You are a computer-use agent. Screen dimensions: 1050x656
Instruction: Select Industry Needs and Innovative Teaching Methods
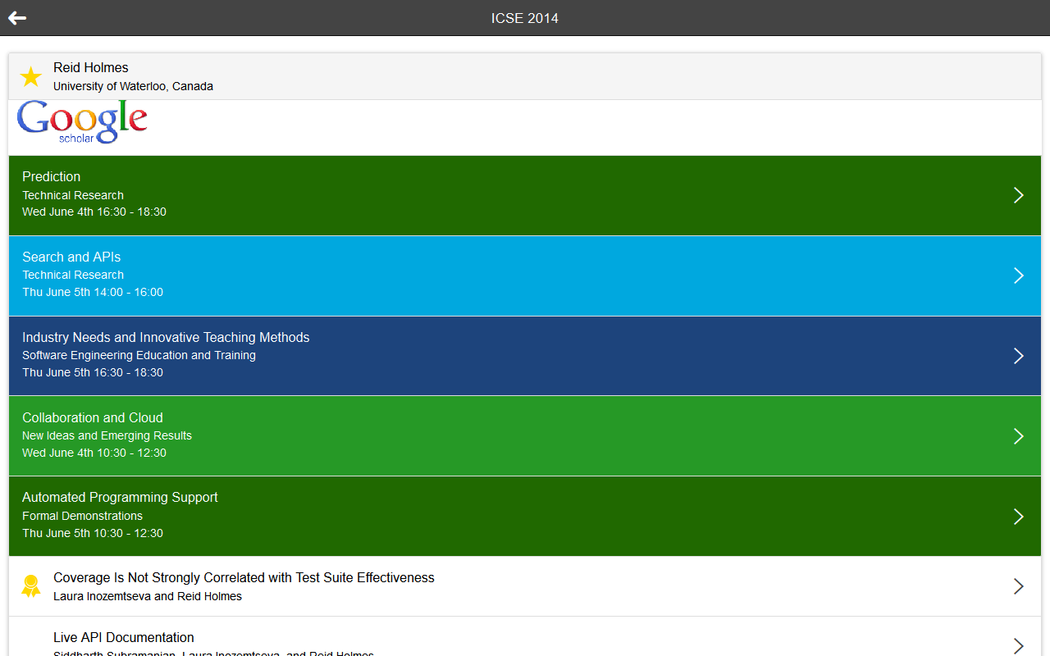coord(166,338)
